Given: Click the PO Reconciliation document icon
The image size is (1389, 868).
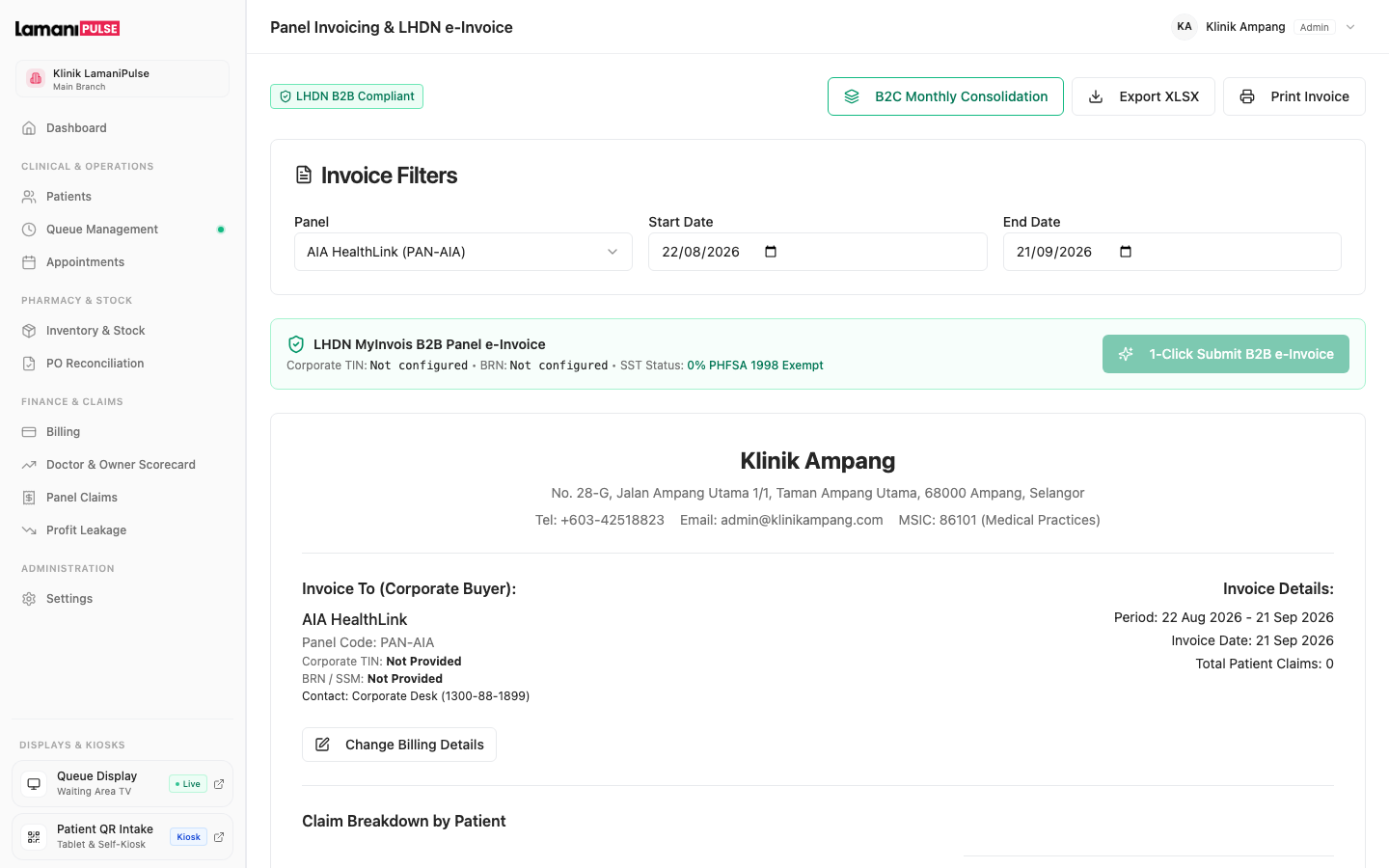Looking at the screenshot, I should point(29,364).
